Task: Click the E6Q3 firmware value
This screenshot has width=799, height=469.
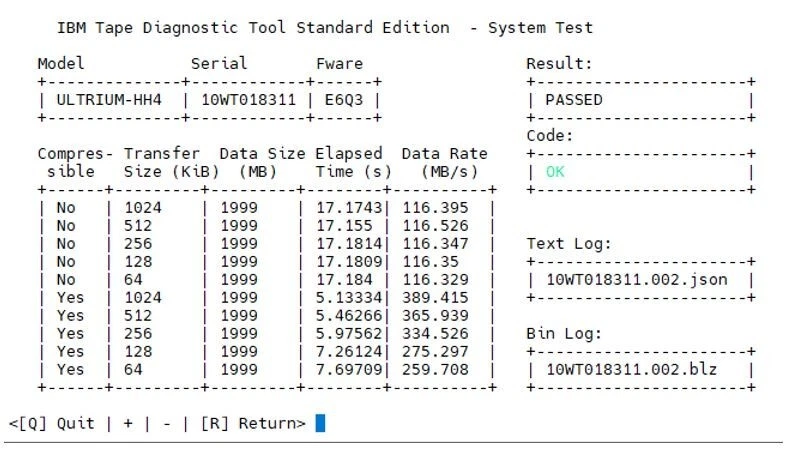Action: [343, 99]
